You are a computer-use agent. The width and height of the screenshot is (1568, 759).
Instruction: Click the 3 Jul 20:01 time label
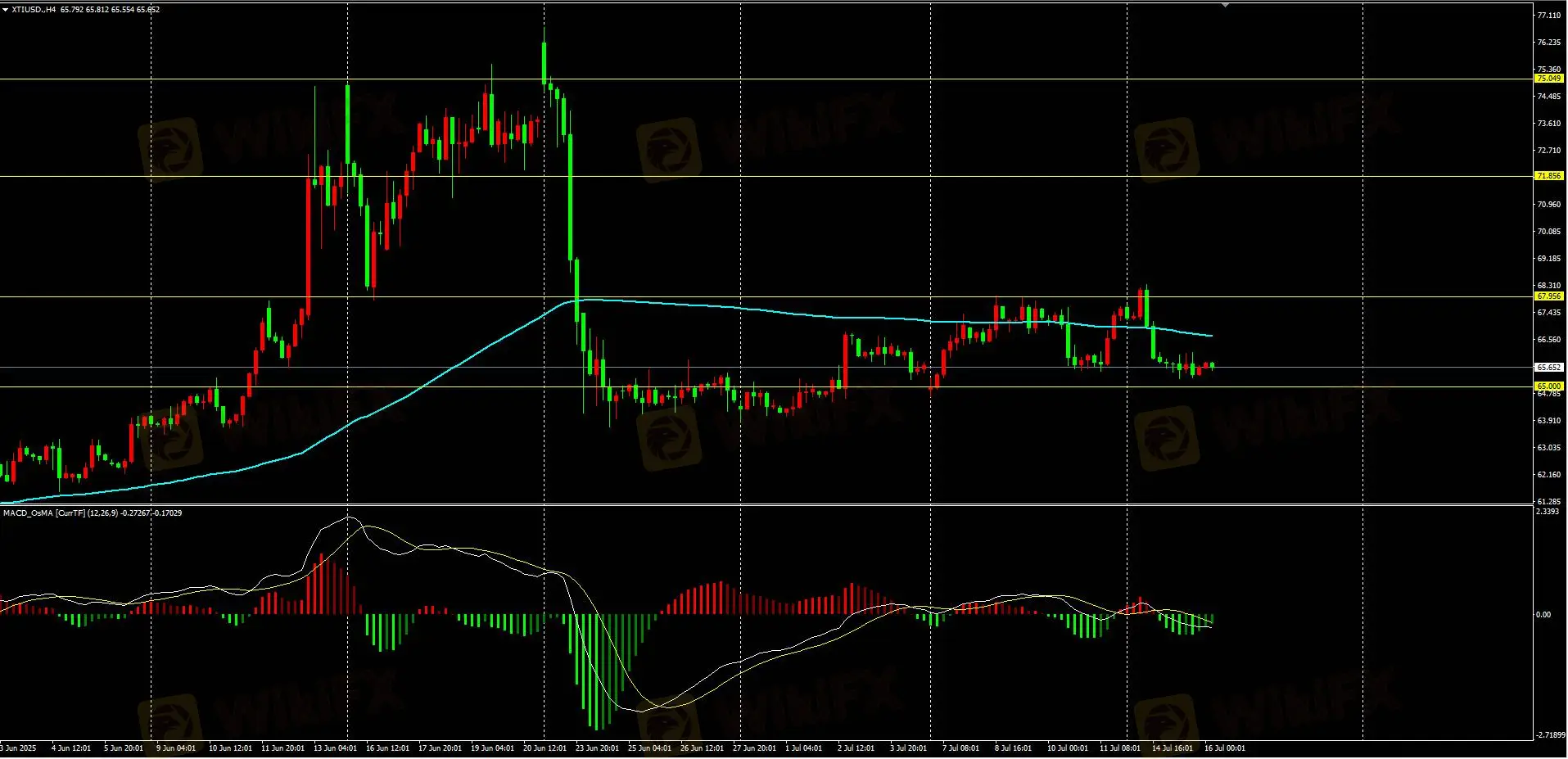pos(908,748)
